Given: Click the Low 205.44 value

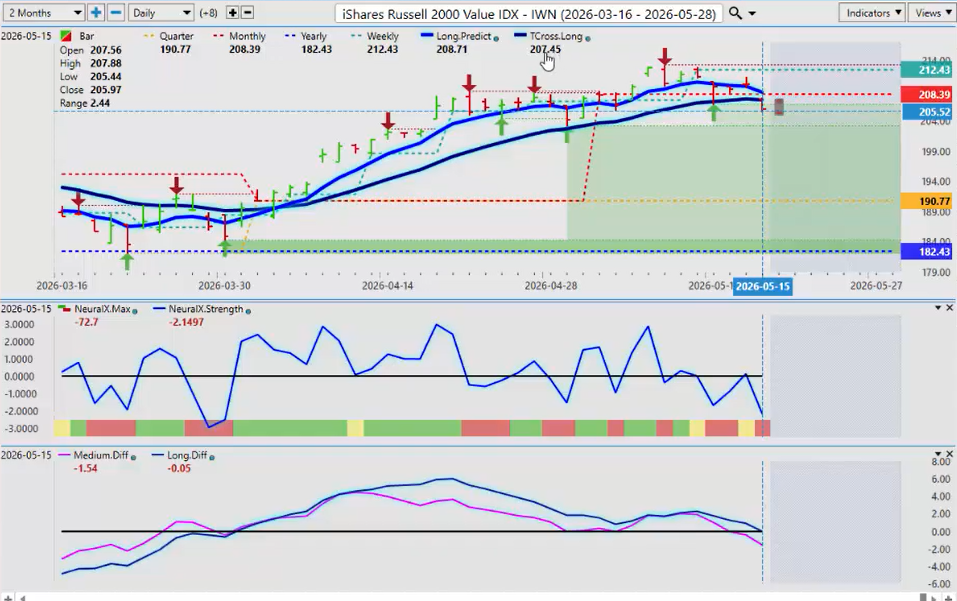Looking at the screenshot, I should [106, 77].
